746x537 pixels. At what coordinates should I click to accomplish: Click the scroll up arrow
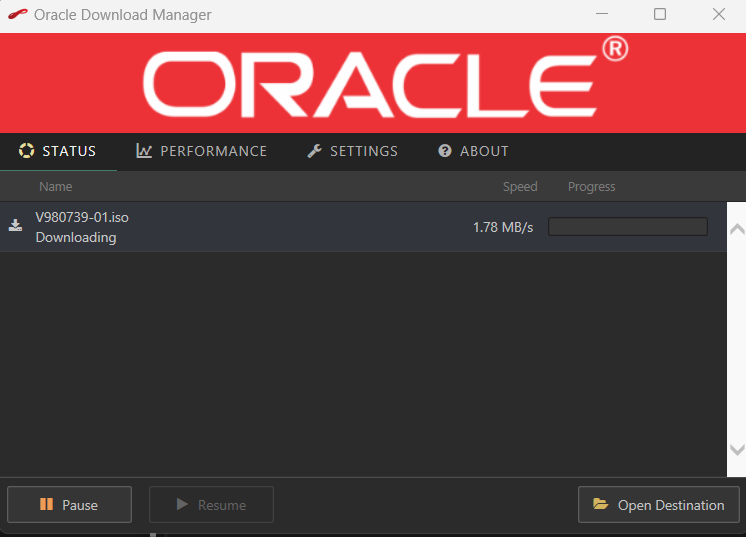tap(737, 230)
